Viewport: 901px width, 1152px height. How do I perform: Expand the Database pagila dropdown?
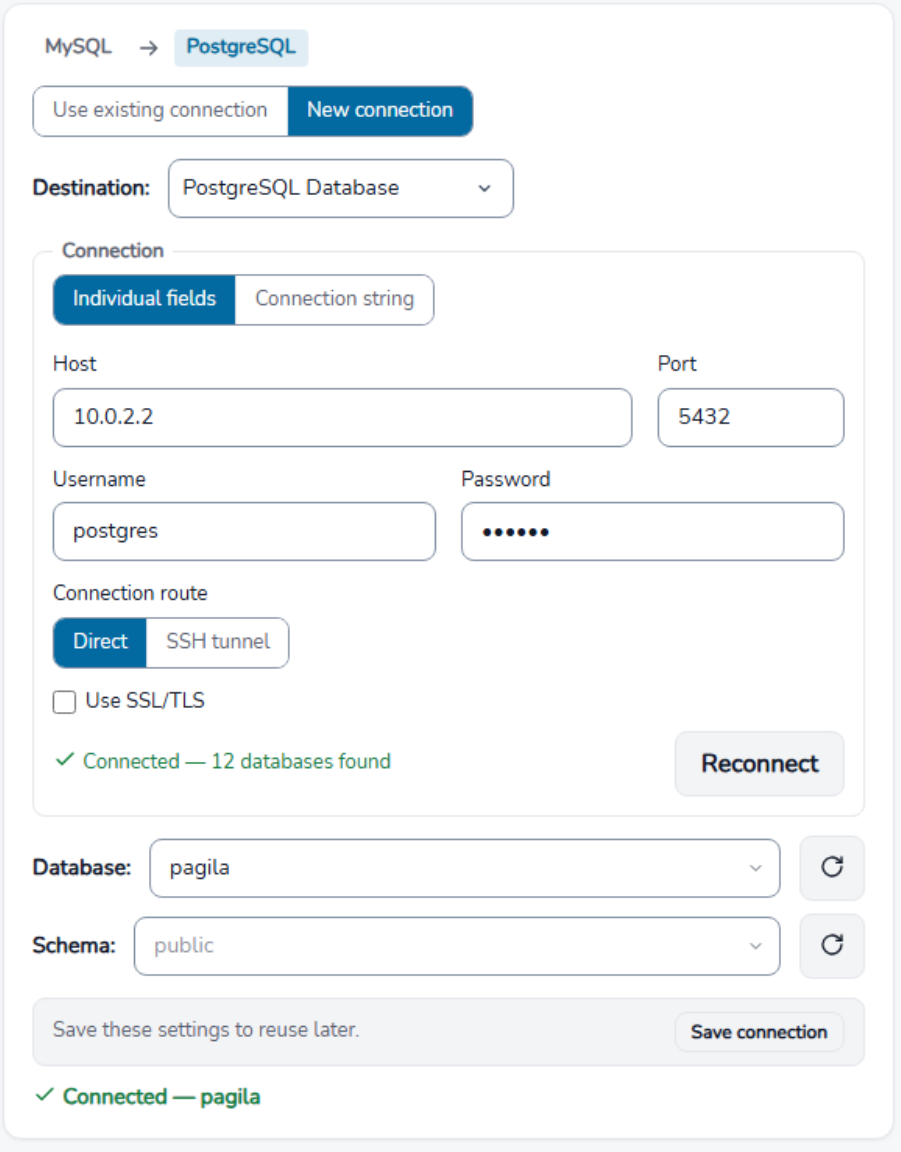point(464,868)
